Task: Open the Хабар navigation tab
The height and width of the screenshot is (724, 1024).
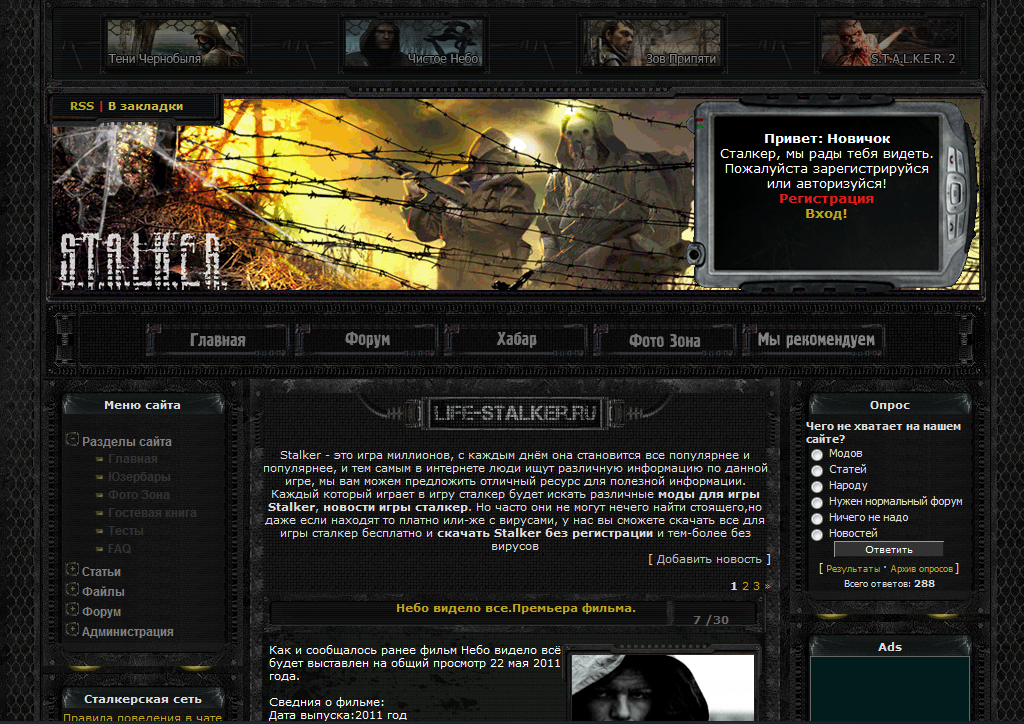Action: [x=516, y=339]
